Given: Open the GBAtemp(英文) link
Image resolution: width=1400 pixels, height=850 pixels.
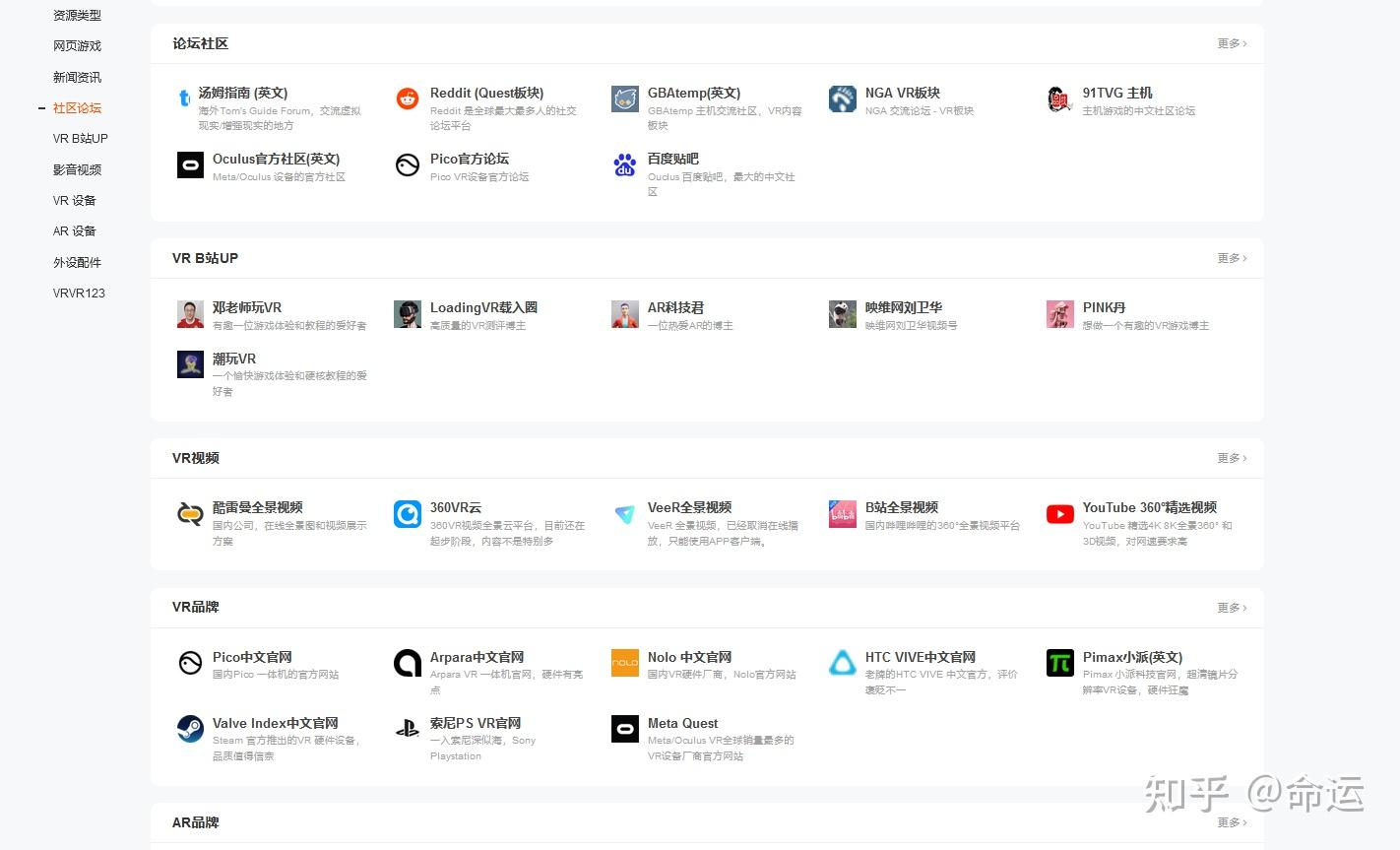Looking at the screenshot, I should [x=694, y=93].
